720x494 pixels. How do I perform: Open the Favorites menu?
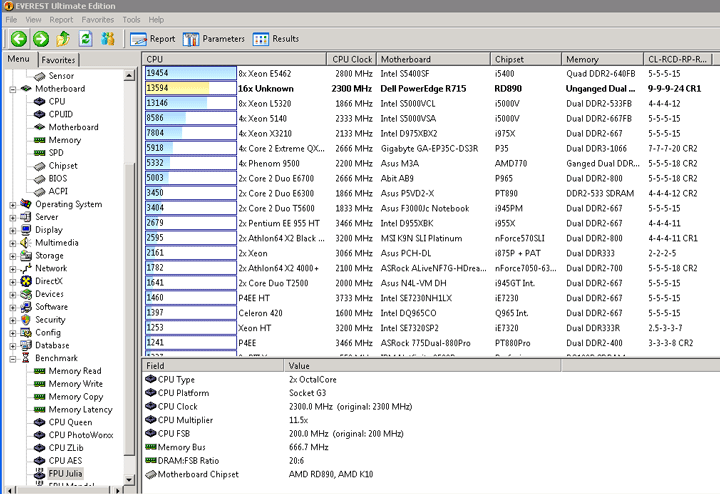[97, 20]
